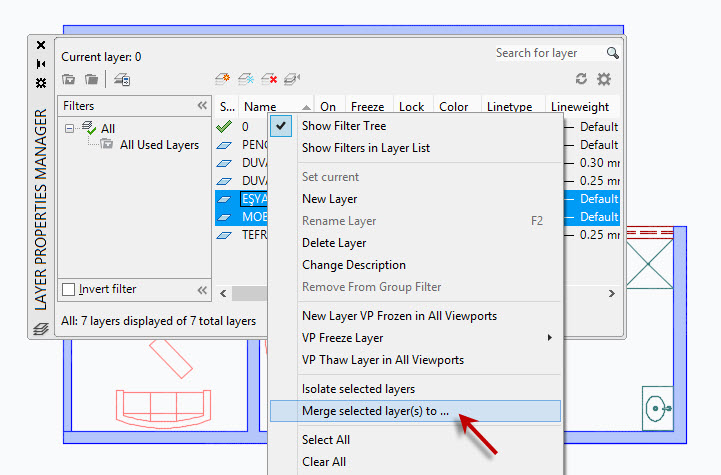Click status icon of TEFR layer row

pos(224,235)
